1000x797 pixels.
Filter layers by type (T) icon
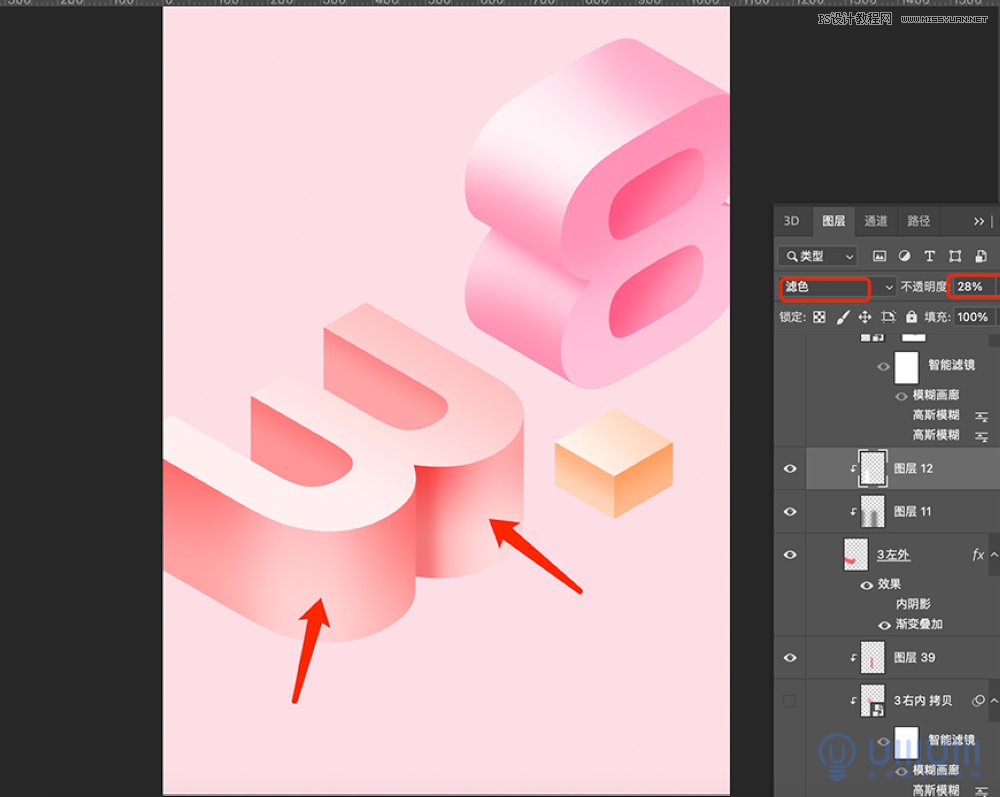click(x=929, y=256)
